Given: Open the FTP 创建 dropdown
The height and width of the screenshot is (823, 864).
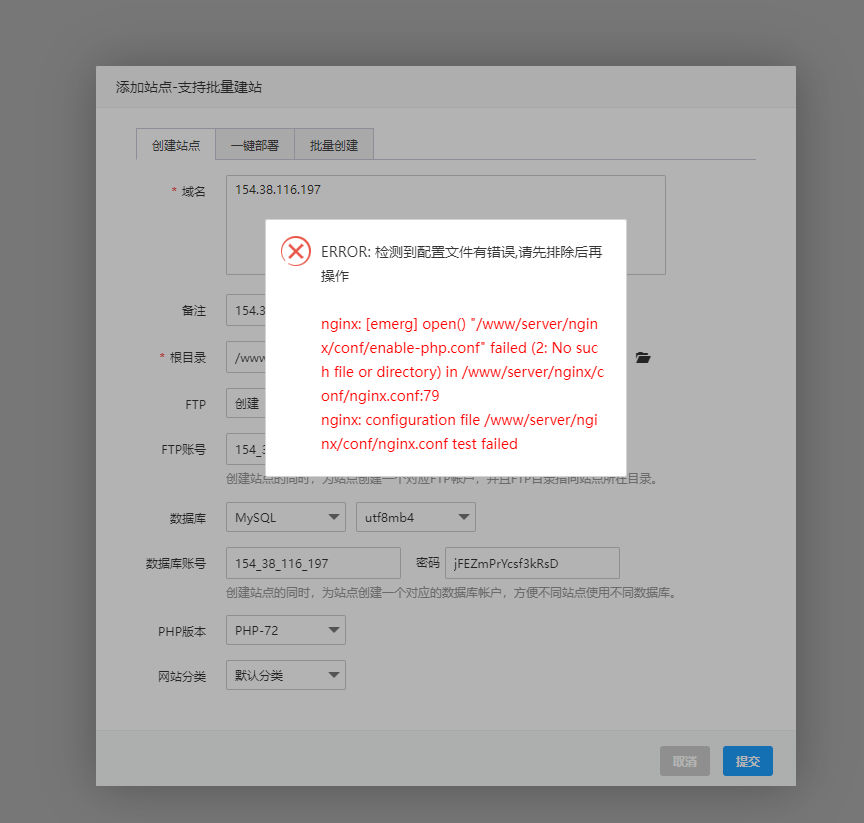Looking at the screenshot, I should point(246,403).
